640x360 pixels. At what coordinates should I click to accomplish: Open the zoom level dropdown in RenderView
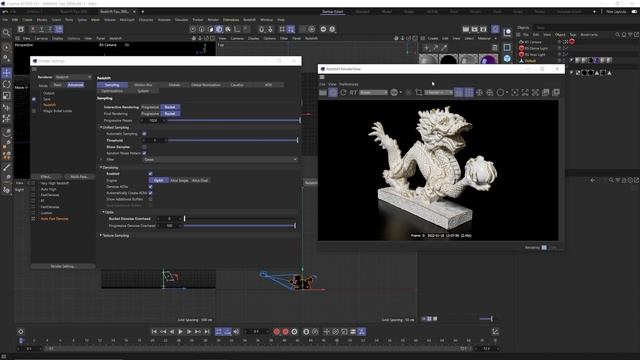[438, 93]
